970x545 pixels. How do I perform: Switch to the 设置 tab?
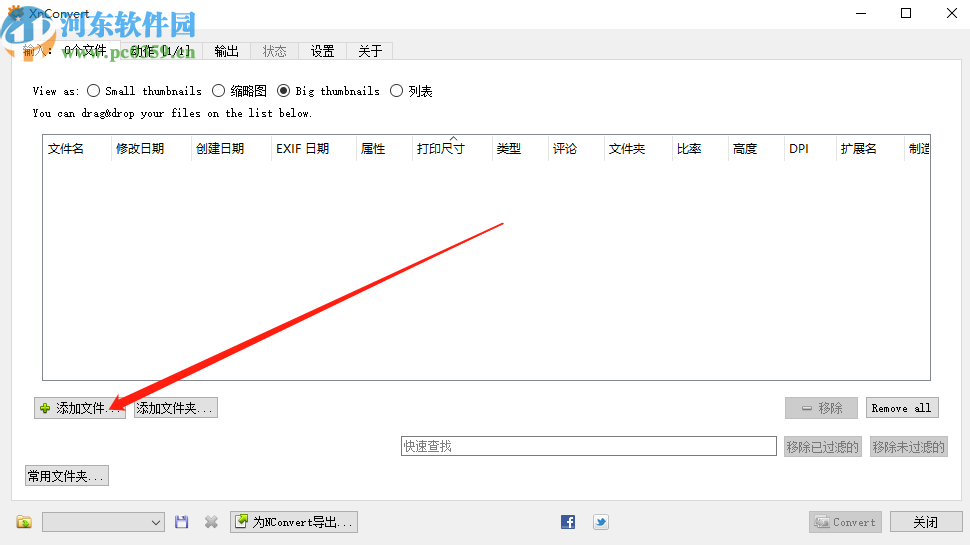(322, 51)
